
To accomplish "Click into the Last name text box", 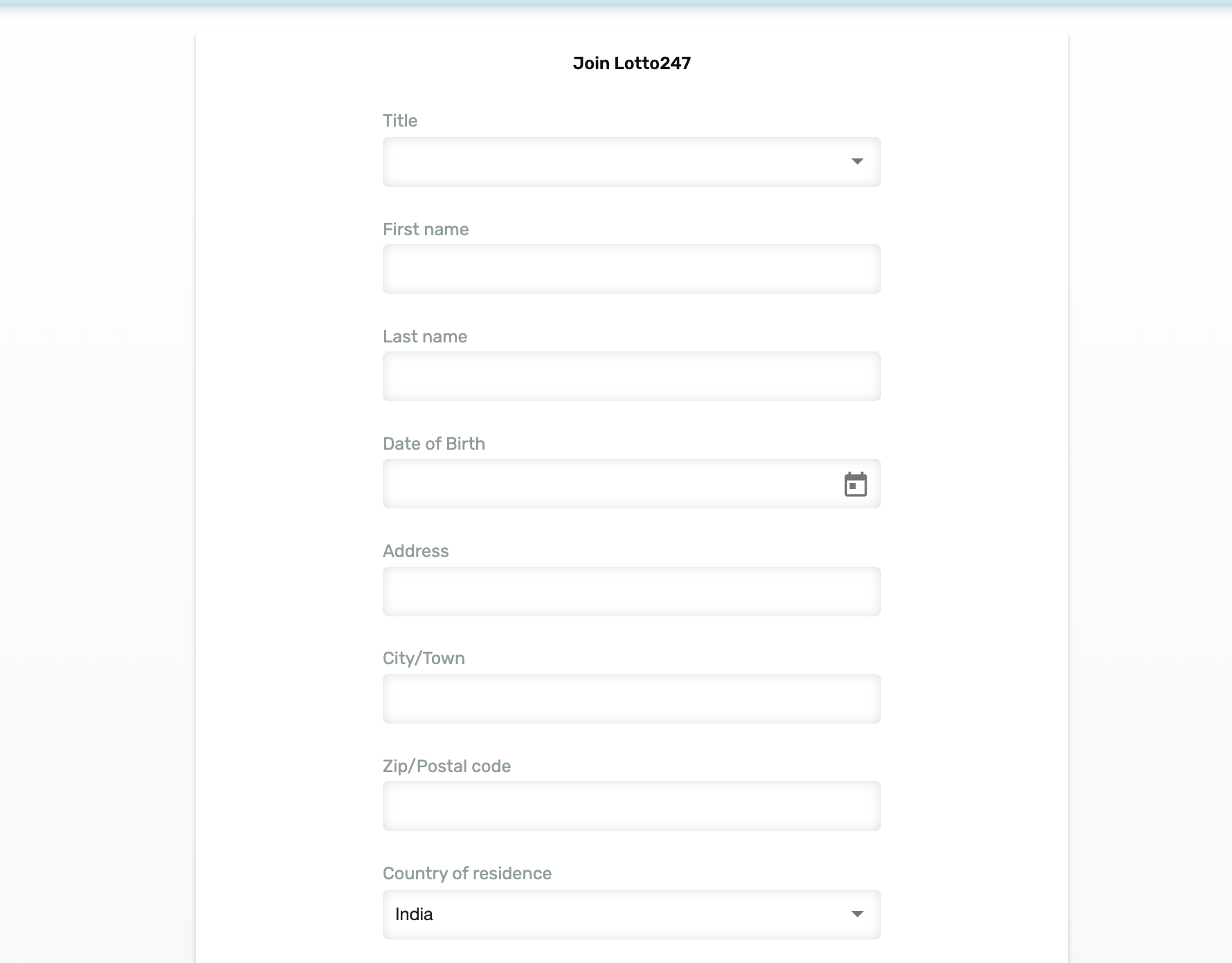I will pyautogui.click(x=631, y=376).
